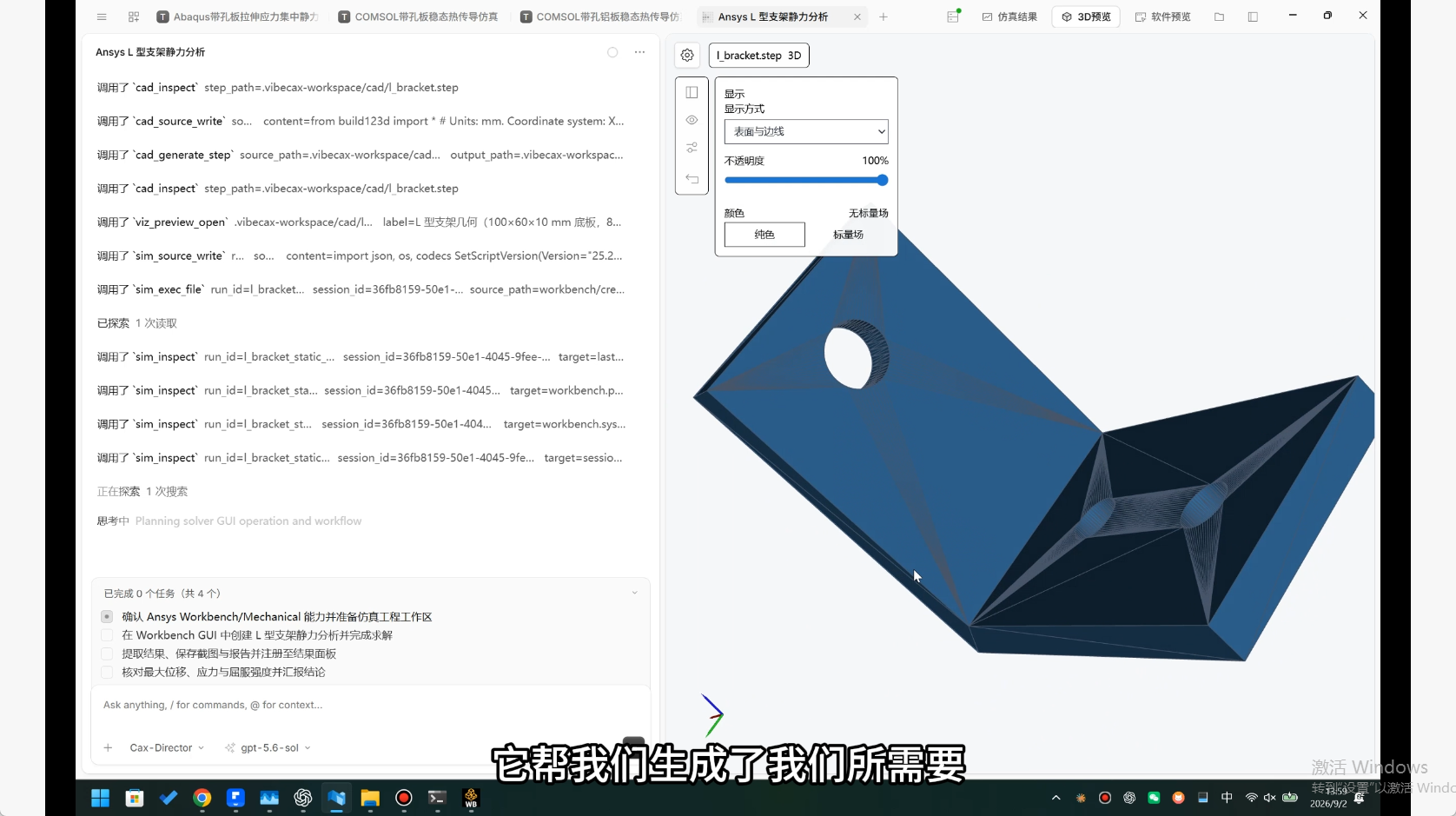Open the three-dot menu of the Ansys chat
Viewport: 1456px width, 816px height.
640,52
